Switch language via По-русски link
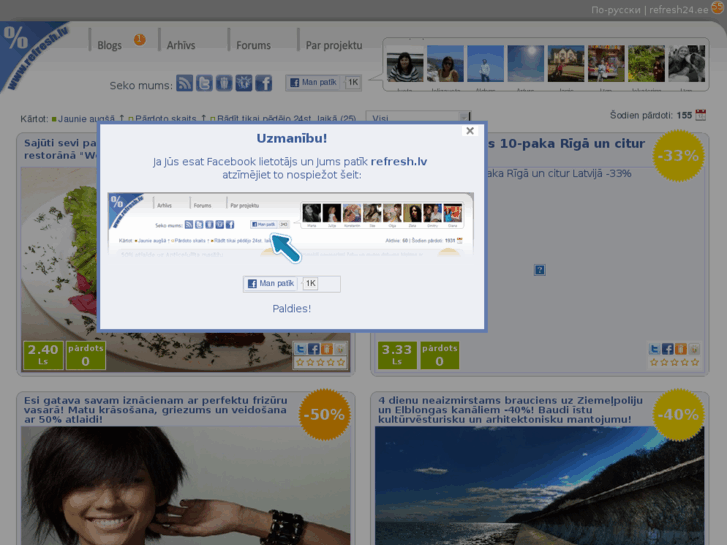This screenshot has height=545, width=727. pos(616,10)
